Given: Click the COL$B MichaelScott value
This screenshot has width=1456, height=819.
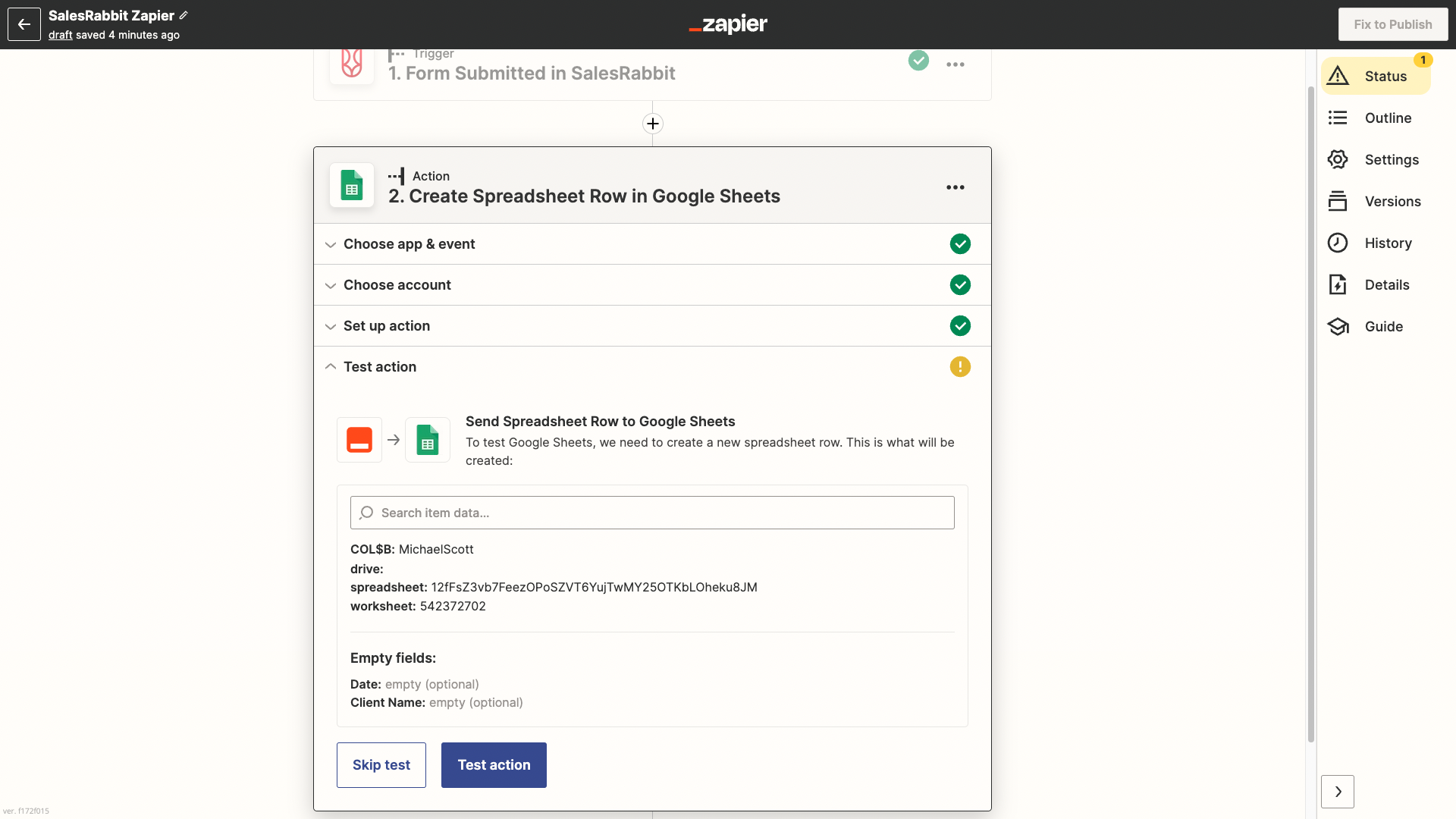Looking at the screenshot, I should click(x=436, y=549).
